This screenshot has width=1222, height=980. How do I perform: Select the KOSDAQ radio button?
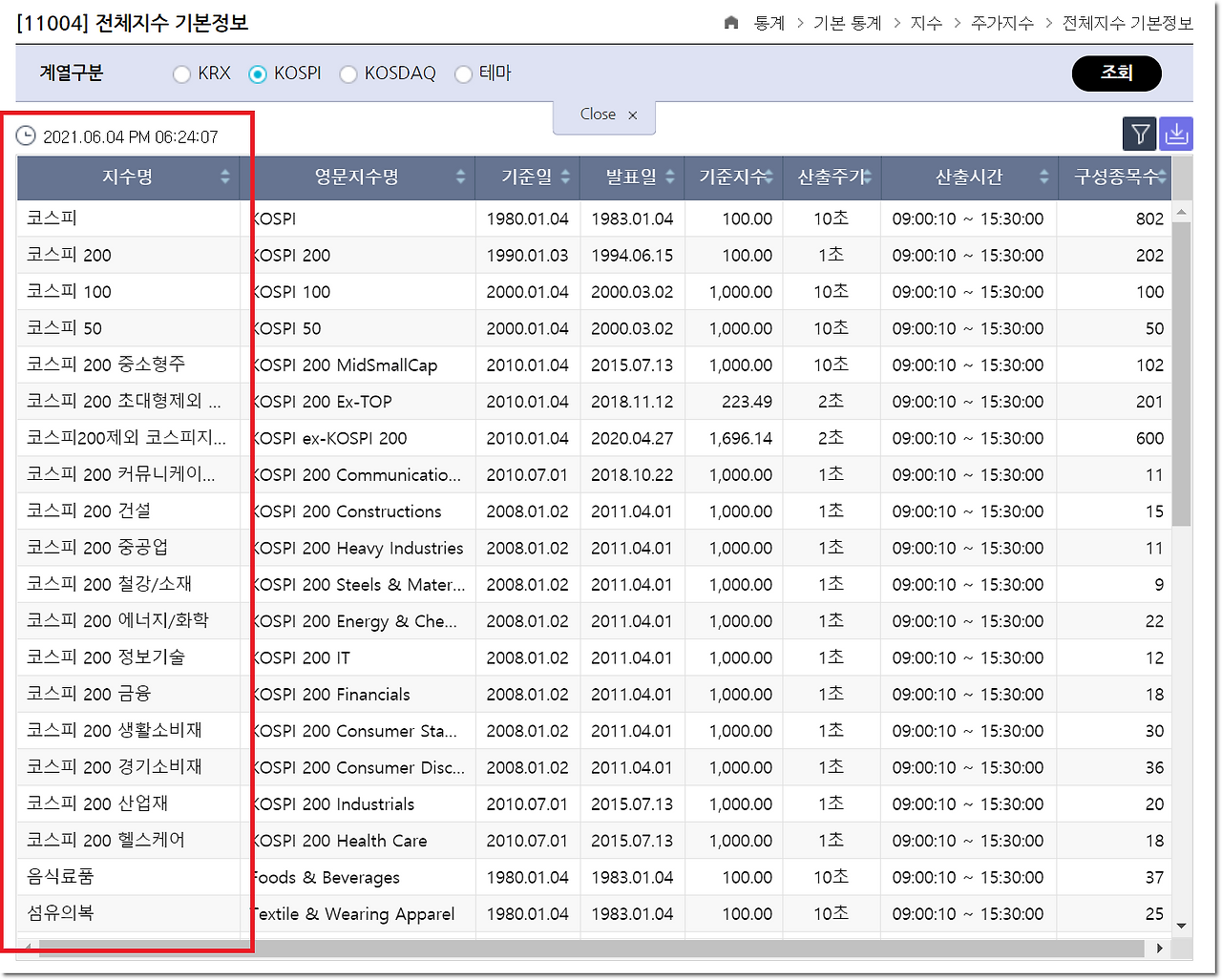[x=348, y=73]
